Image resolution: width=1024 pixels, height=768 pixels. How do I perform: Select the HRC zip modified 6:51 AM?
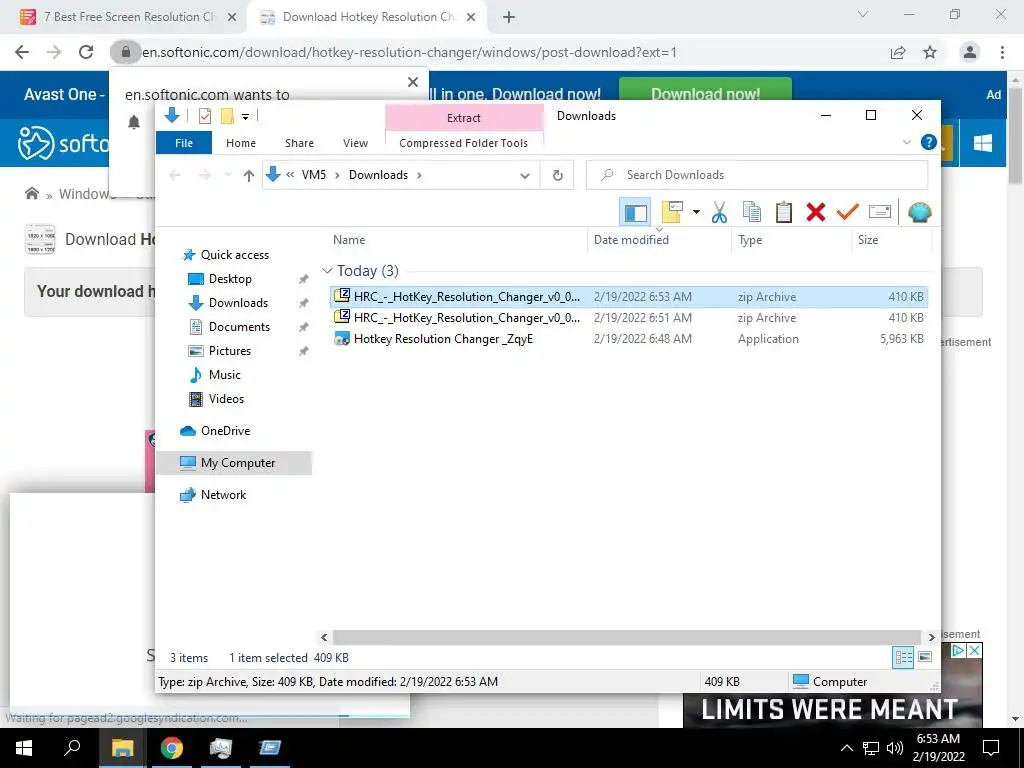point(629,317)
